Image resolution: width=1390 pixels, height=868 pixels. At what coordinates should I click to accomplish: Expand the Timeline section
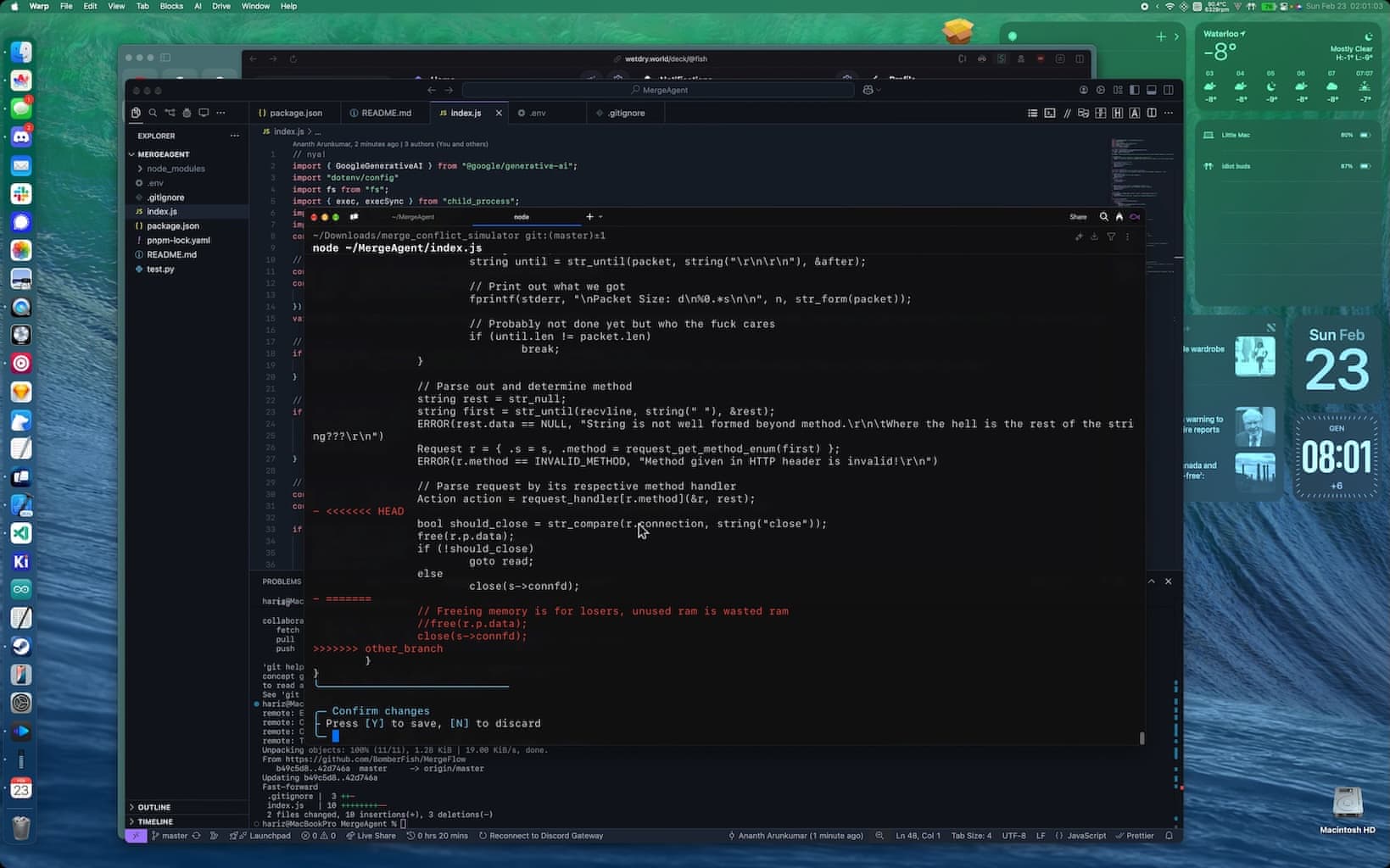[x=155, y=821]
